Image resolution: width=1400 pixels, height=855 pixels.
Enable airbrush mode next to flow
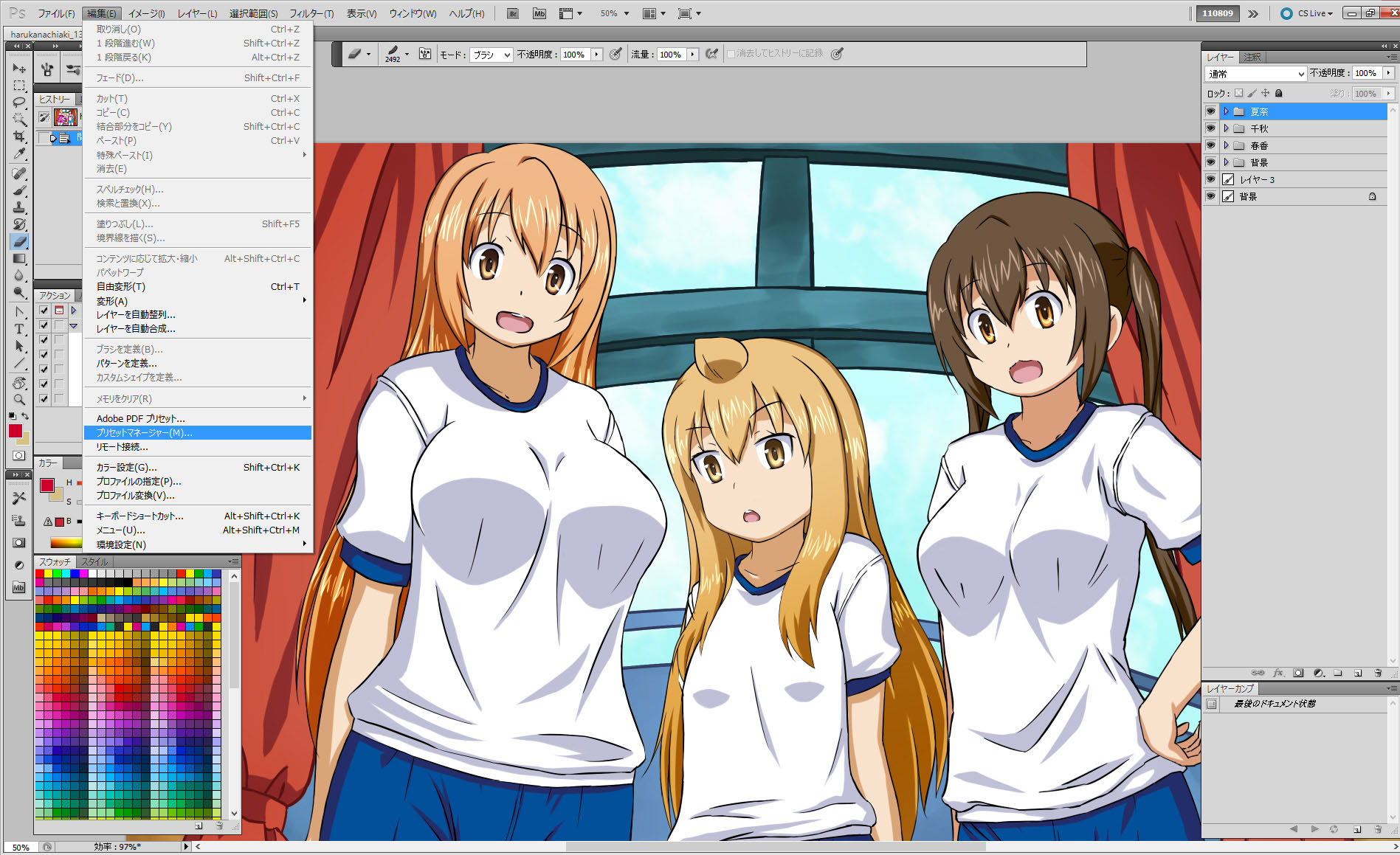pyautogui.click(x=711, y=54)
